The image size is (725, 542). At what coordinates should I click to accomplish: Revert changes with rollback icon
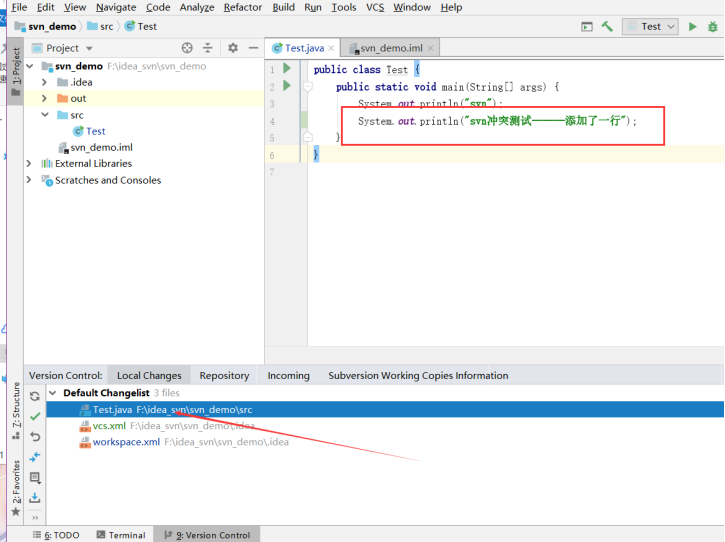[x=35, y=437]
